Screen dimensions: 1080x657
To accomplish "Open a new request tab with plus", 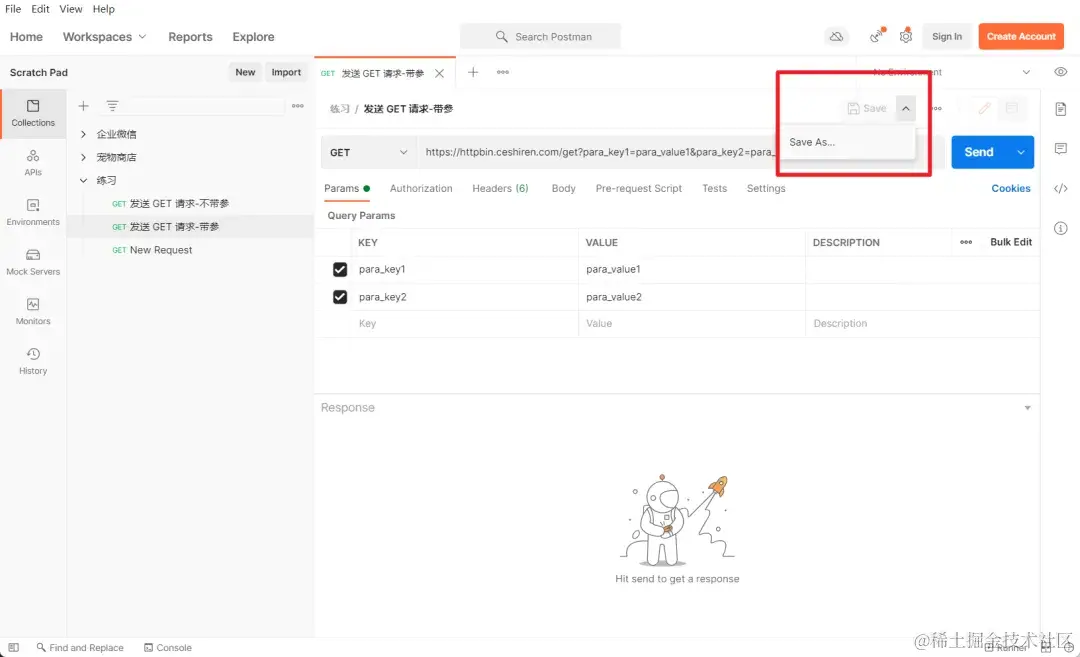I will 473,72.
